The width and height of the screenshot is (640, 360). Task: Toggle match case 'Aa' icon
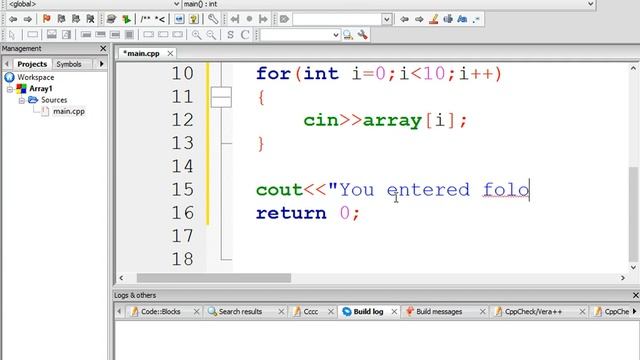(x=462, y=19)
